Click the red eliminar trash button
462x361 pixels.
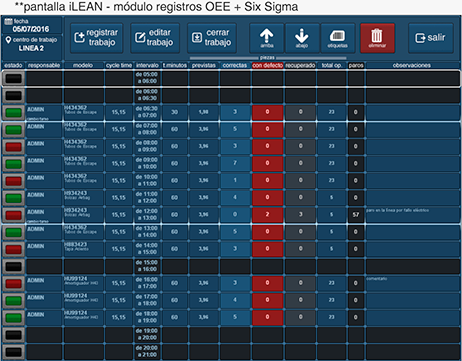click(377, 38)
